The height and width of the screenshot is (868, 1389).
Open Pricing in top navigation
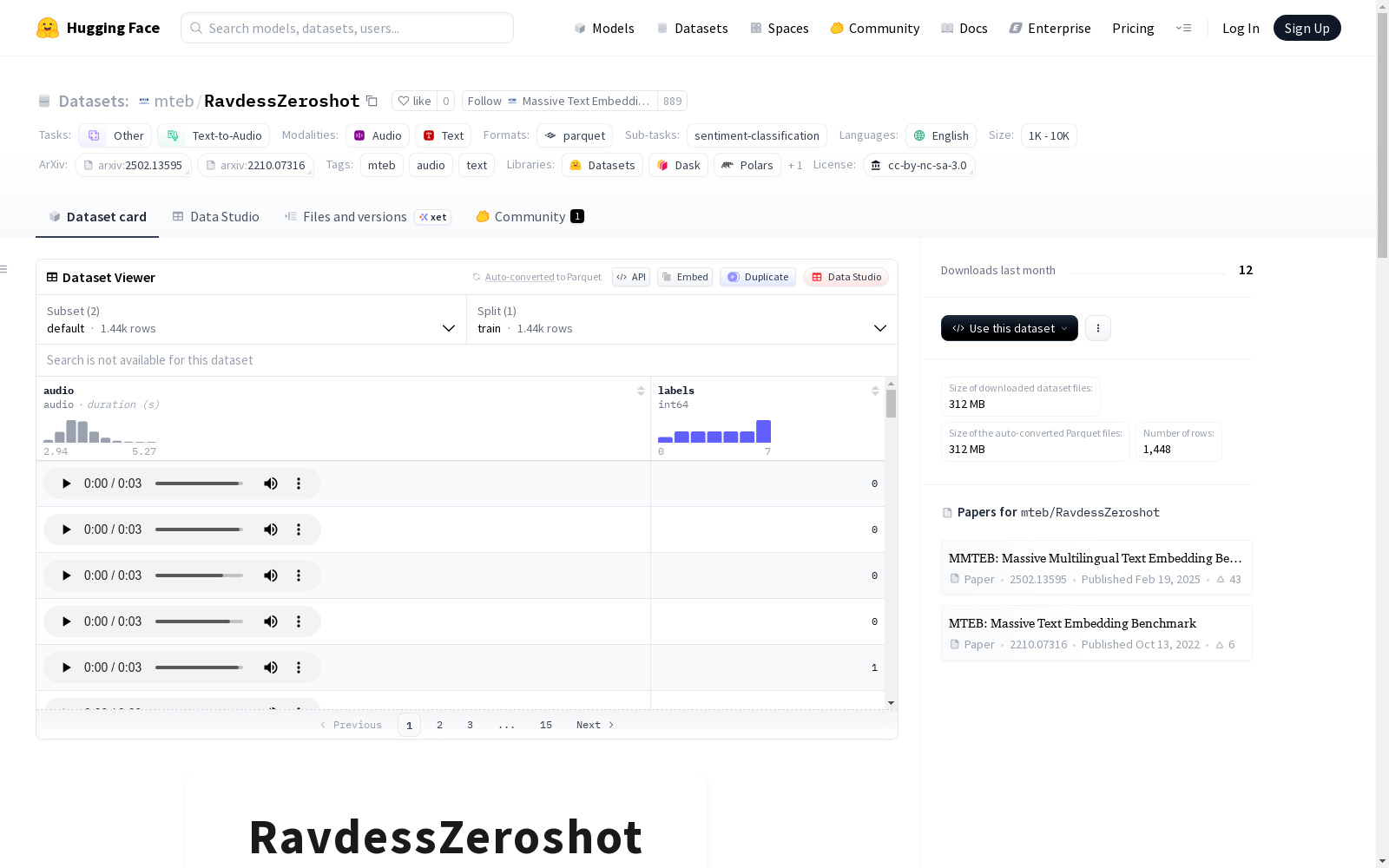pos(1133,28)
